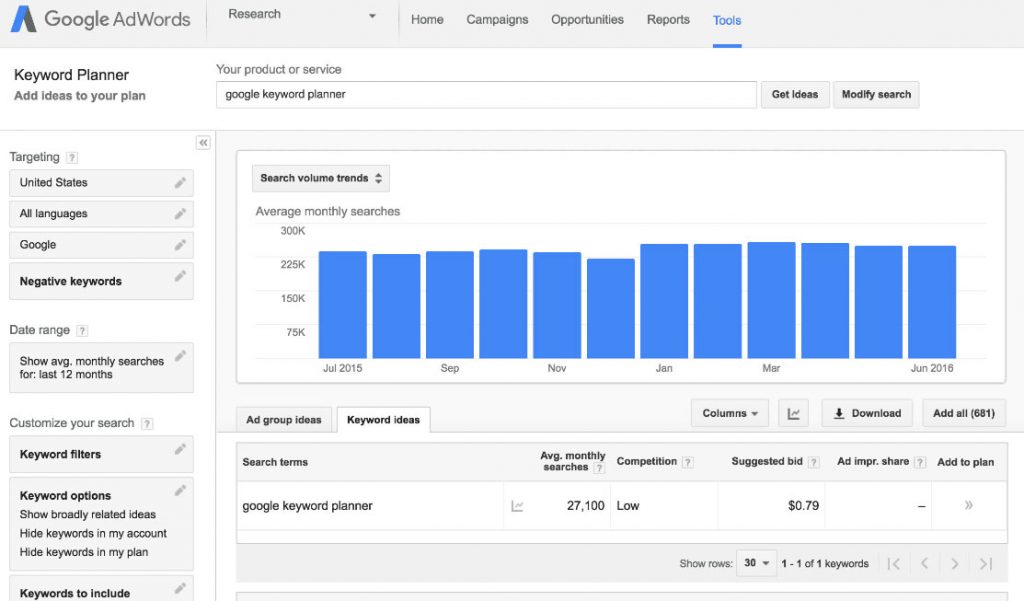Click the Get ideas button
The width and height of the screenshot is (1024, 601).
(x=795, y=95)
